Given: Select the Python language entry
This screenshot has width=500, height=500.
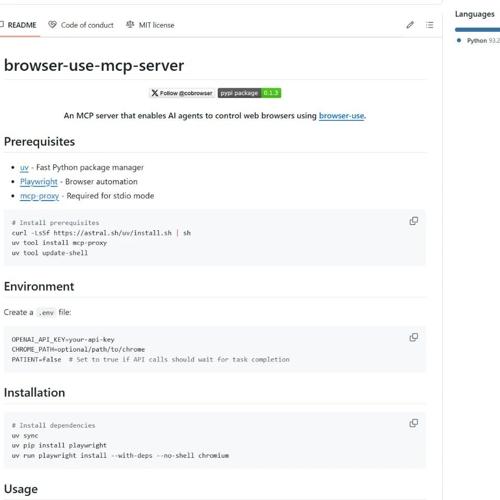Looking at the screenshot, I should tap(478, 41).
